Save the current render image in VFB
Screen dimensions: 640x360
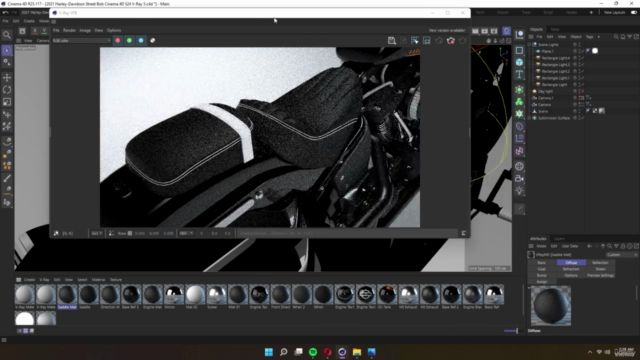point(392,40)
